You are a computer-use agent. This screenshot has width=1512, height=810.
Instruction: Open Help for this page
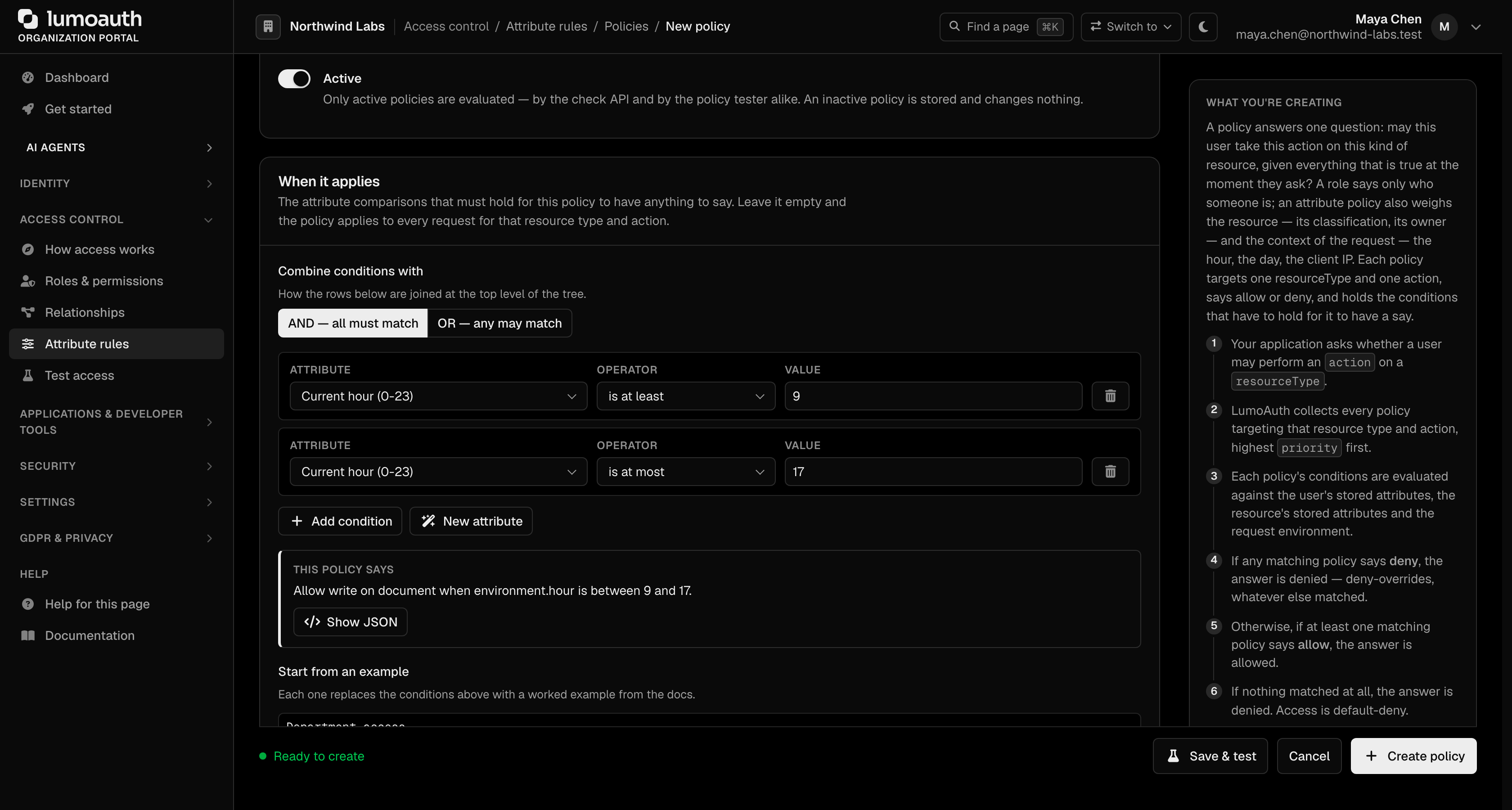point(116,604)
